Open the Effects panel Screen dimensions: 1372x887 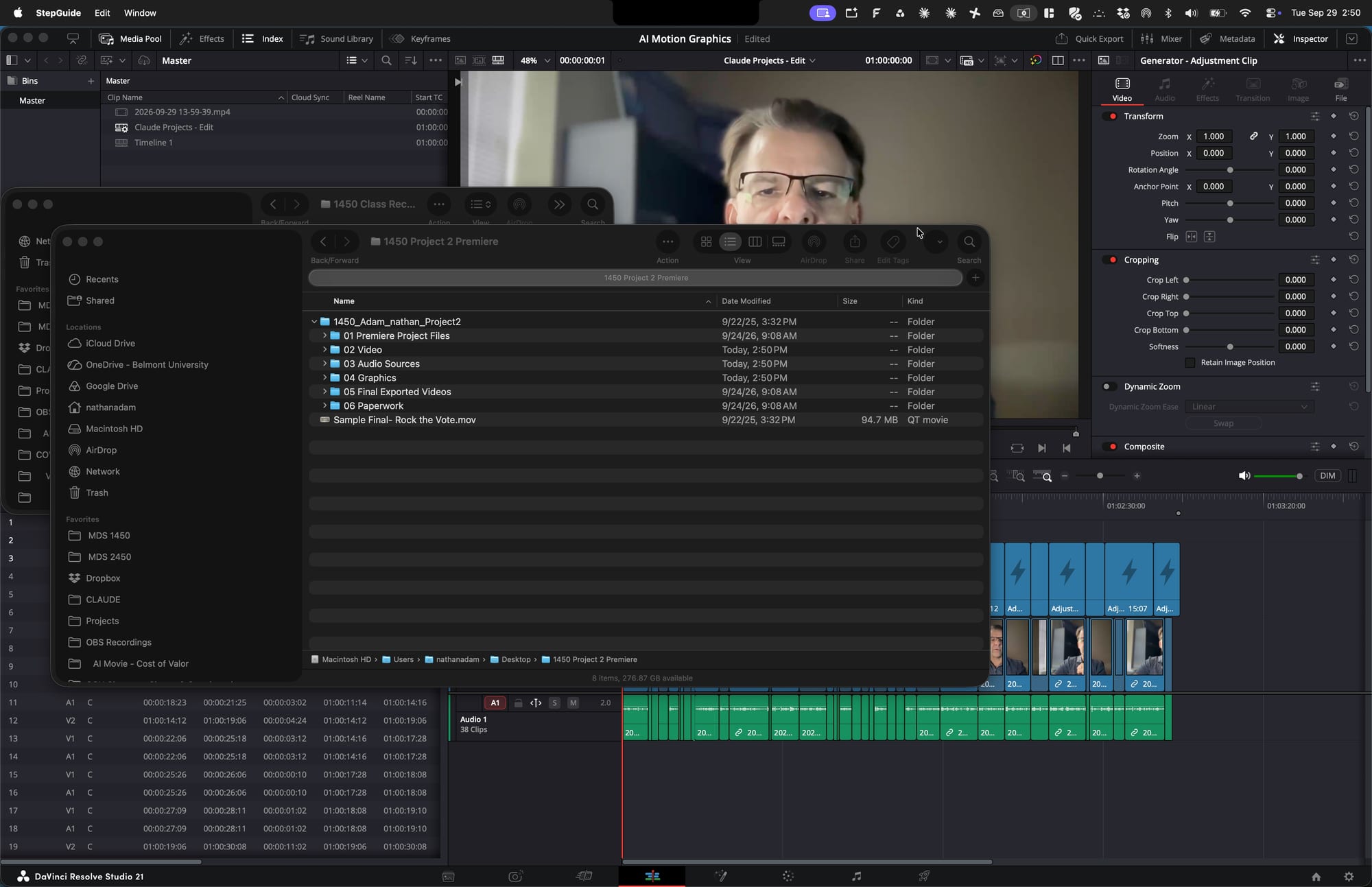tap(202, 38)
